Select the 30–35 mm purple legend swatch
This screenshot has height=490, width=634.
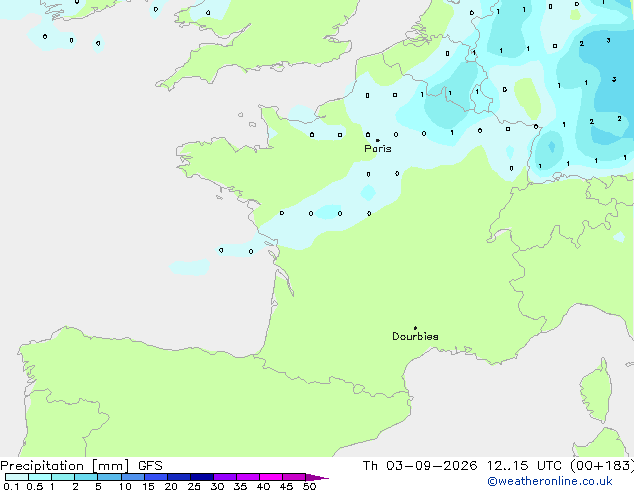(x=225, y=477)
